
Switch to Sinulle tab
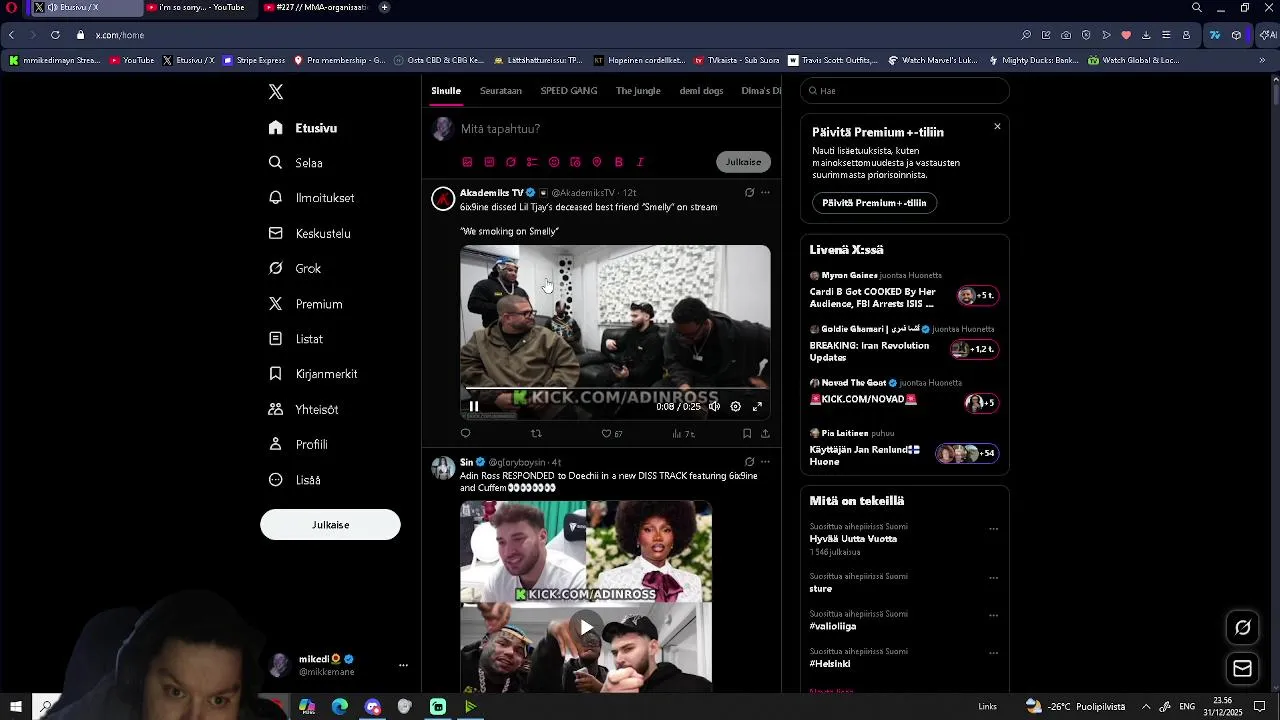coord(446,91)
